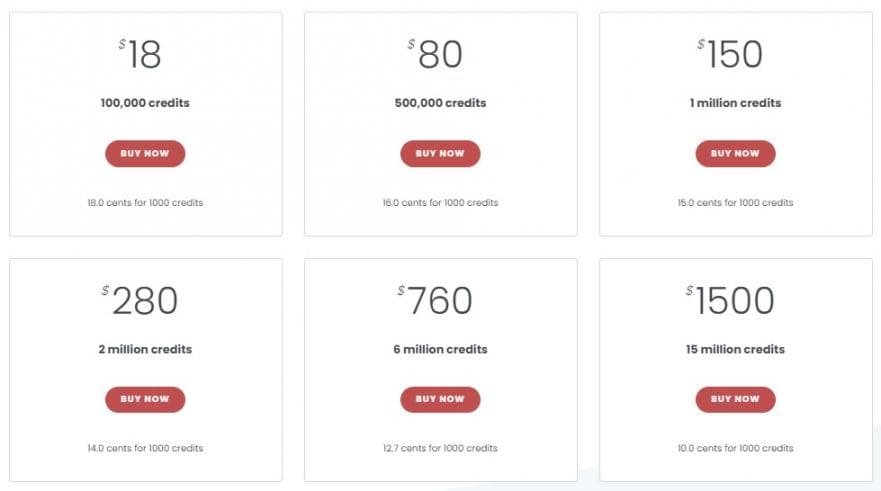Select the "15 million credits" label
The width and height of the screenshot is (881, 491).
(735, 349)
